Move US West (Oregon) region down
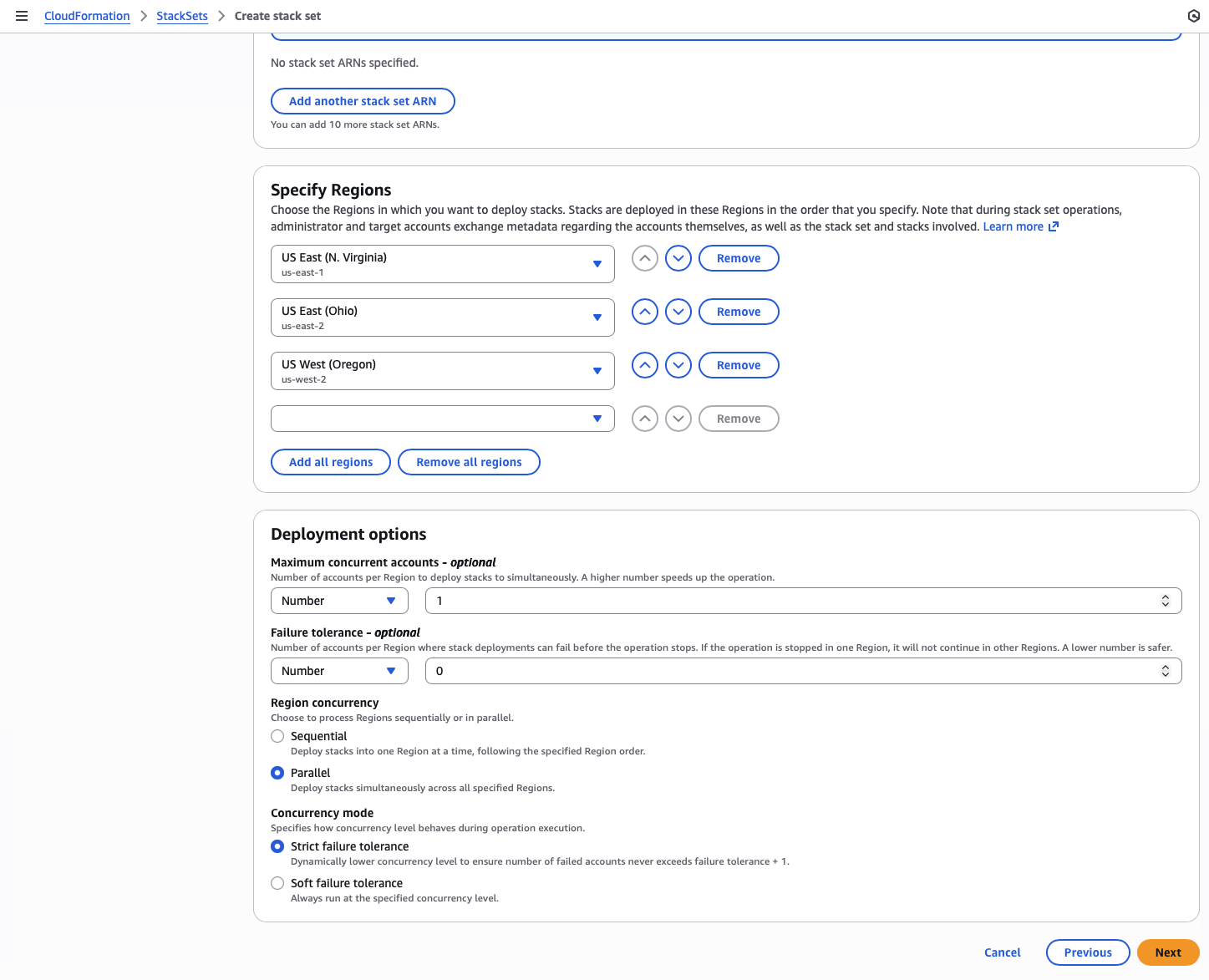Image resolution: width=1209 pixels, height=980 pixels. pos(678,365)
